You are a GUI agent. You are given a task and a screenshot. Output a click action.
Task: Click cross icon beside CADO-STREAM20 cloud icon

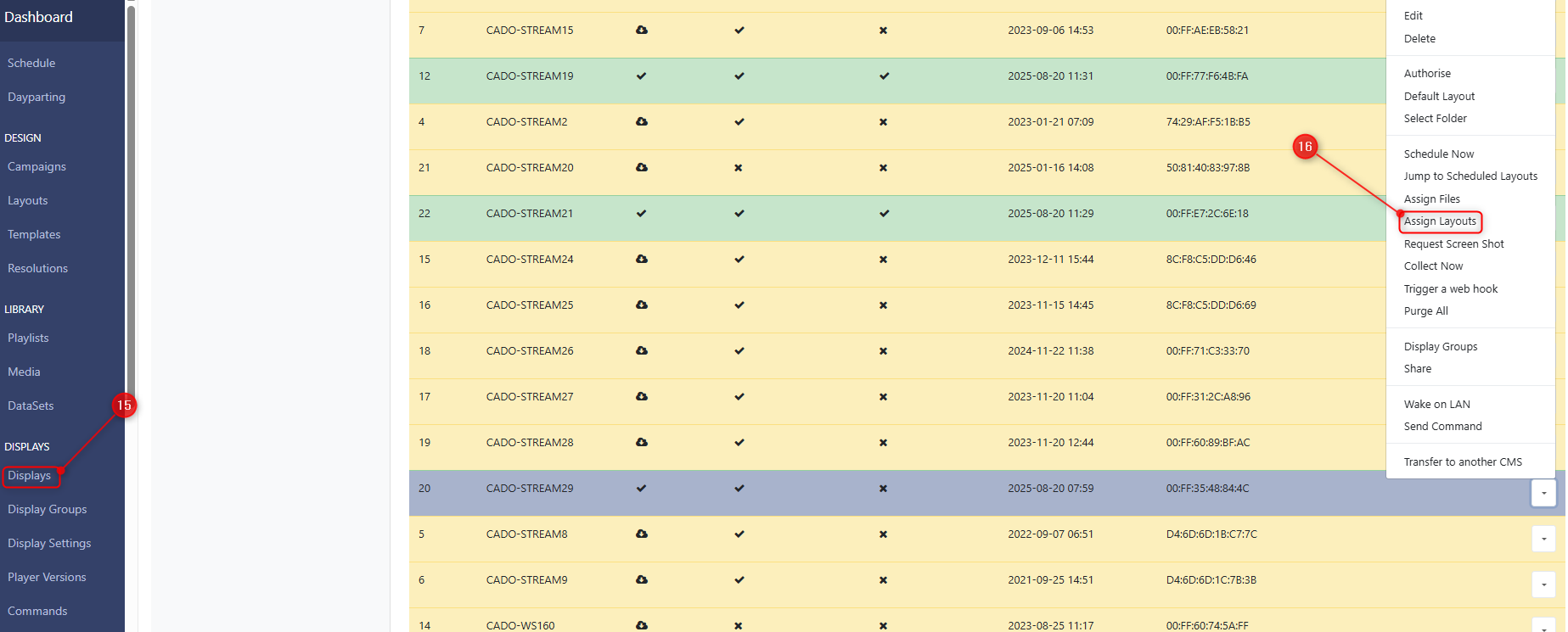pyautogui.click(x=739, y=168)
